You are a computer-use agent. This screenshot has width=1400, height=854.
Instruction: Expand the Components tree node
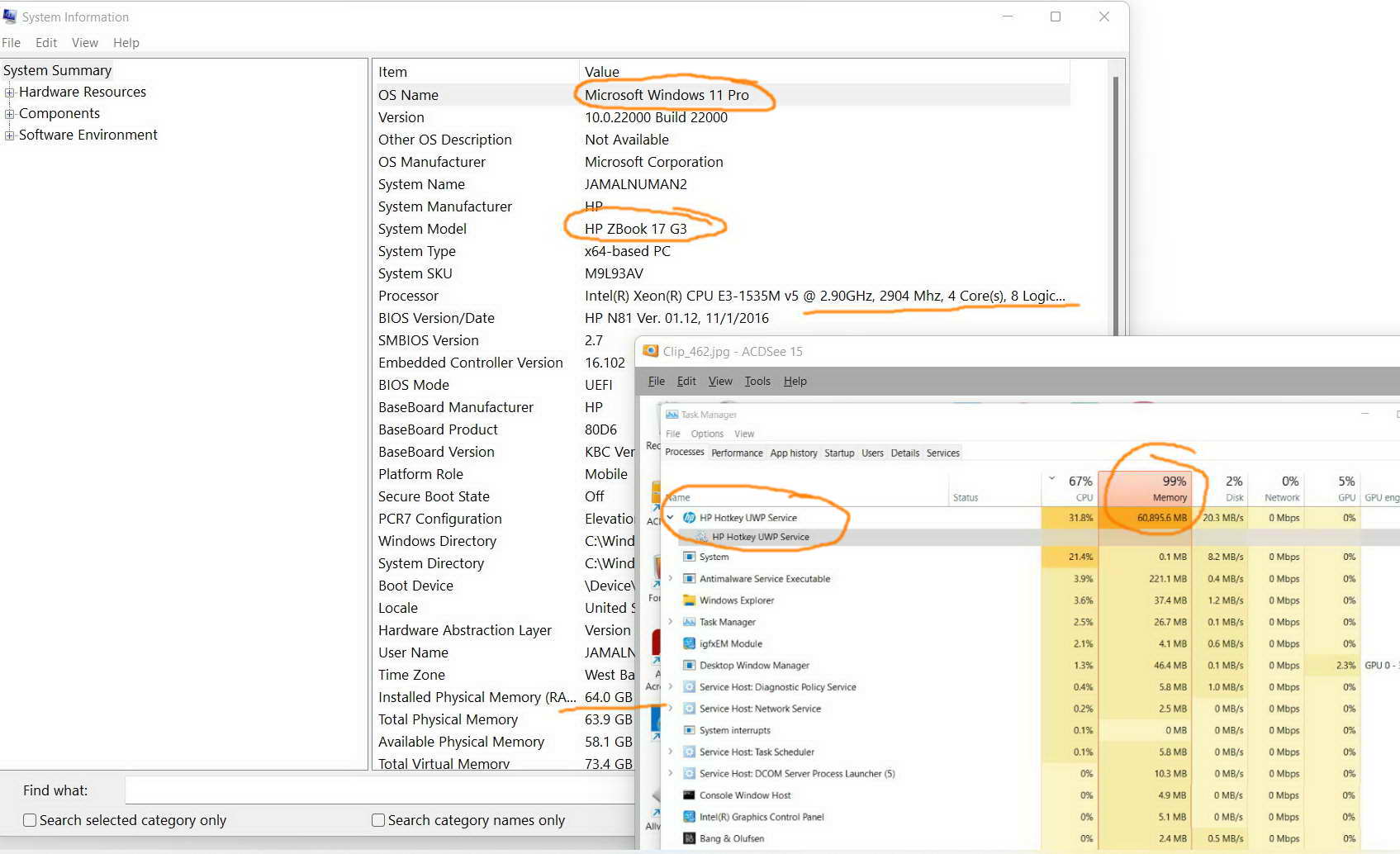coord(10,114)
